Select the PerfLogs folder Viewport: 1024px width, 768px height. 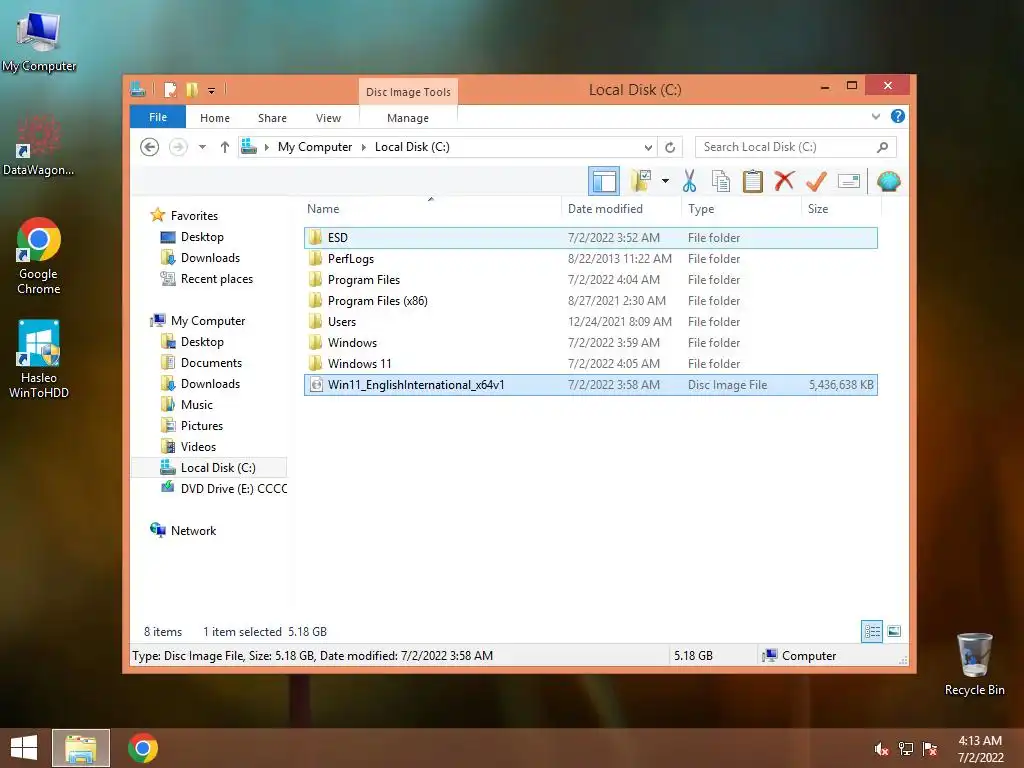point(590,259)
